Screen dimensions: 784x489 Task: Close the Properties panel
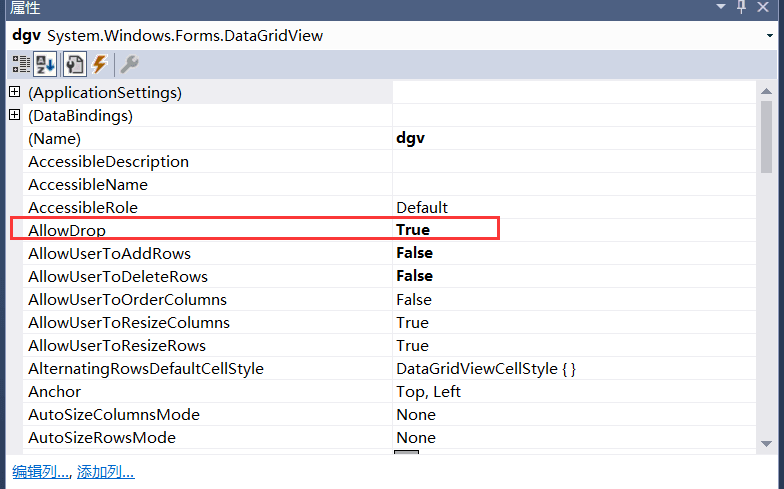tap(763, 7)
